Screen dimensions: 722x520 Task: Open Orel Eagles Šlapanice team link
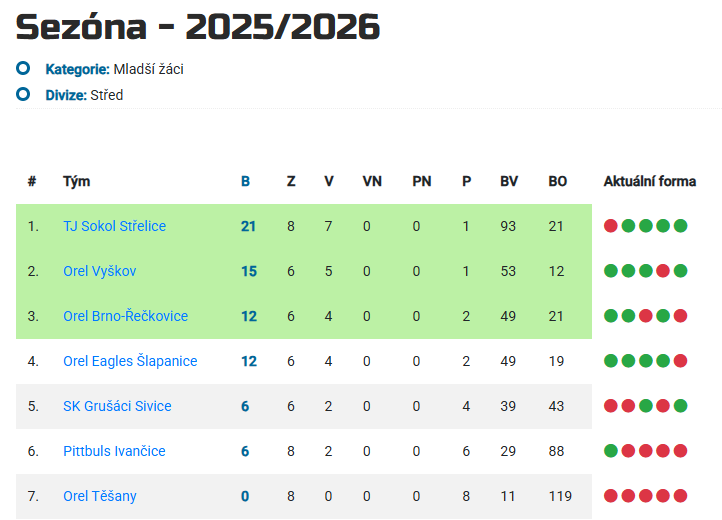pyautogui.click(x=130, y=361)
